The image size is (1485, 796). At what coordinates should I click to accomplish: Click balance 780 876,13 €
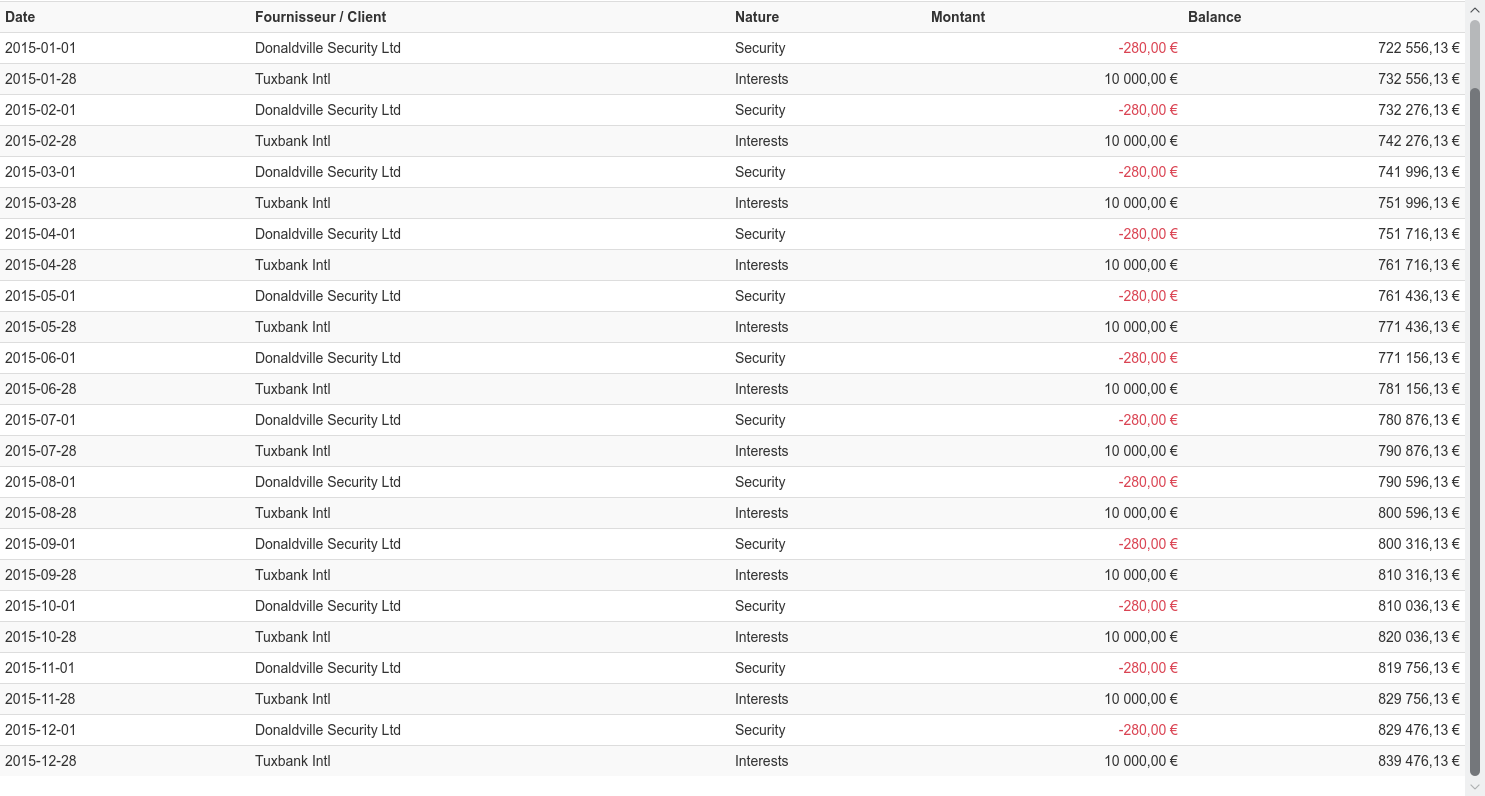click(x=1419, y=420)
